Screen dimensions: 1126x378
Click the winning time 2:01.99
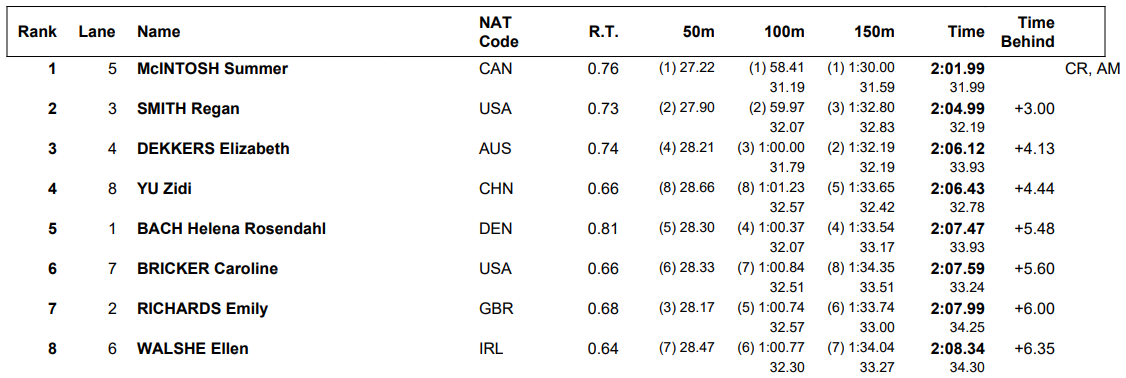tap(957, 69)
